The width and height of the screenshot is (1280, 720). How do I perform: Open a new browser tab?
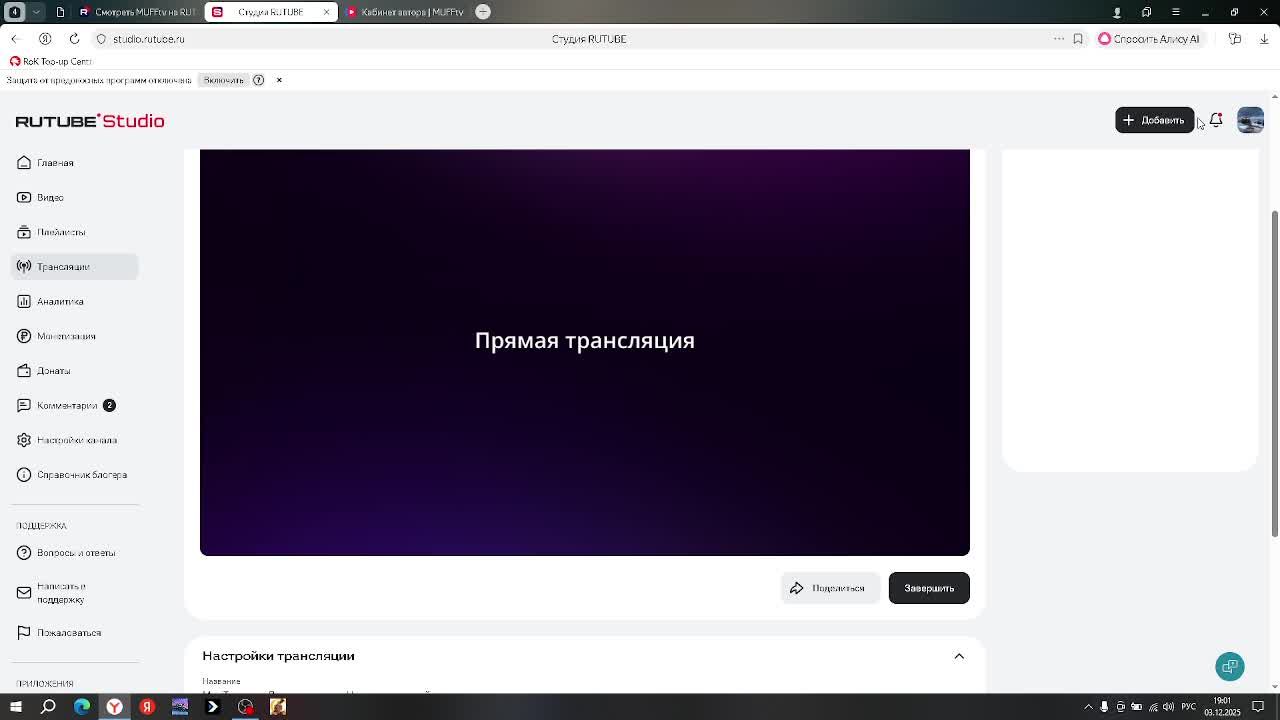[483, 12]
